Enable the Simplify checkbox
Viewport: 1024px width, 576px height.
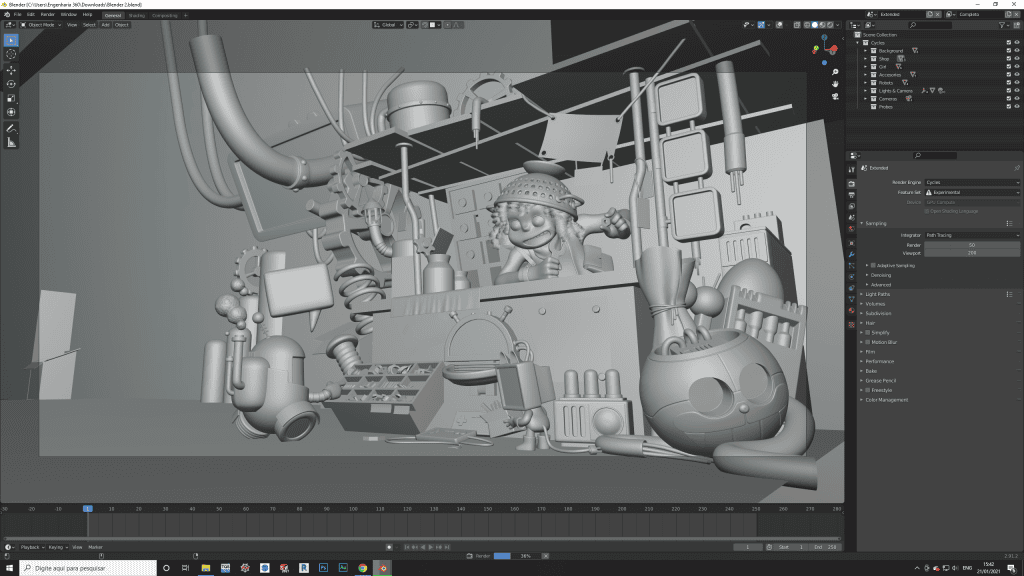[868, 332]
